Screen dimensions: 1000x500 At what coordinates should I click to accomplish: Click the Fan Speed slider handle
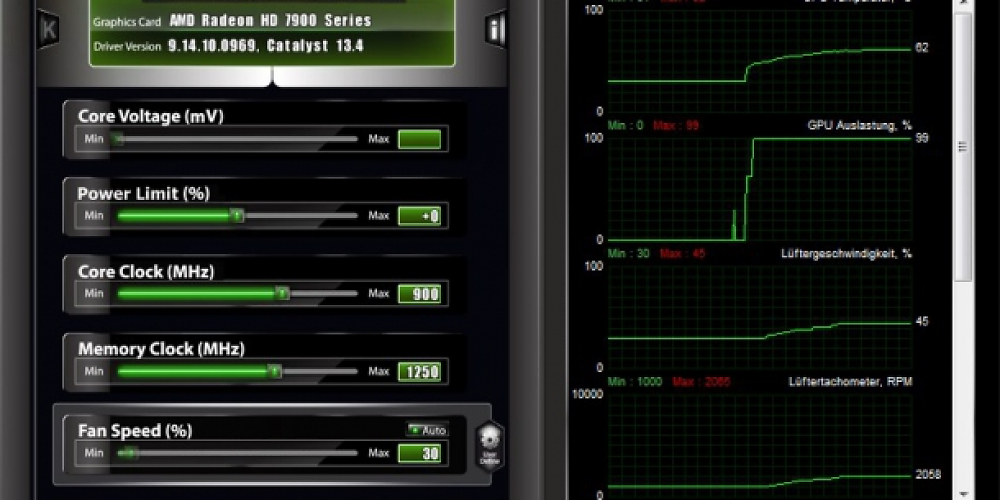tap(128, 453)
